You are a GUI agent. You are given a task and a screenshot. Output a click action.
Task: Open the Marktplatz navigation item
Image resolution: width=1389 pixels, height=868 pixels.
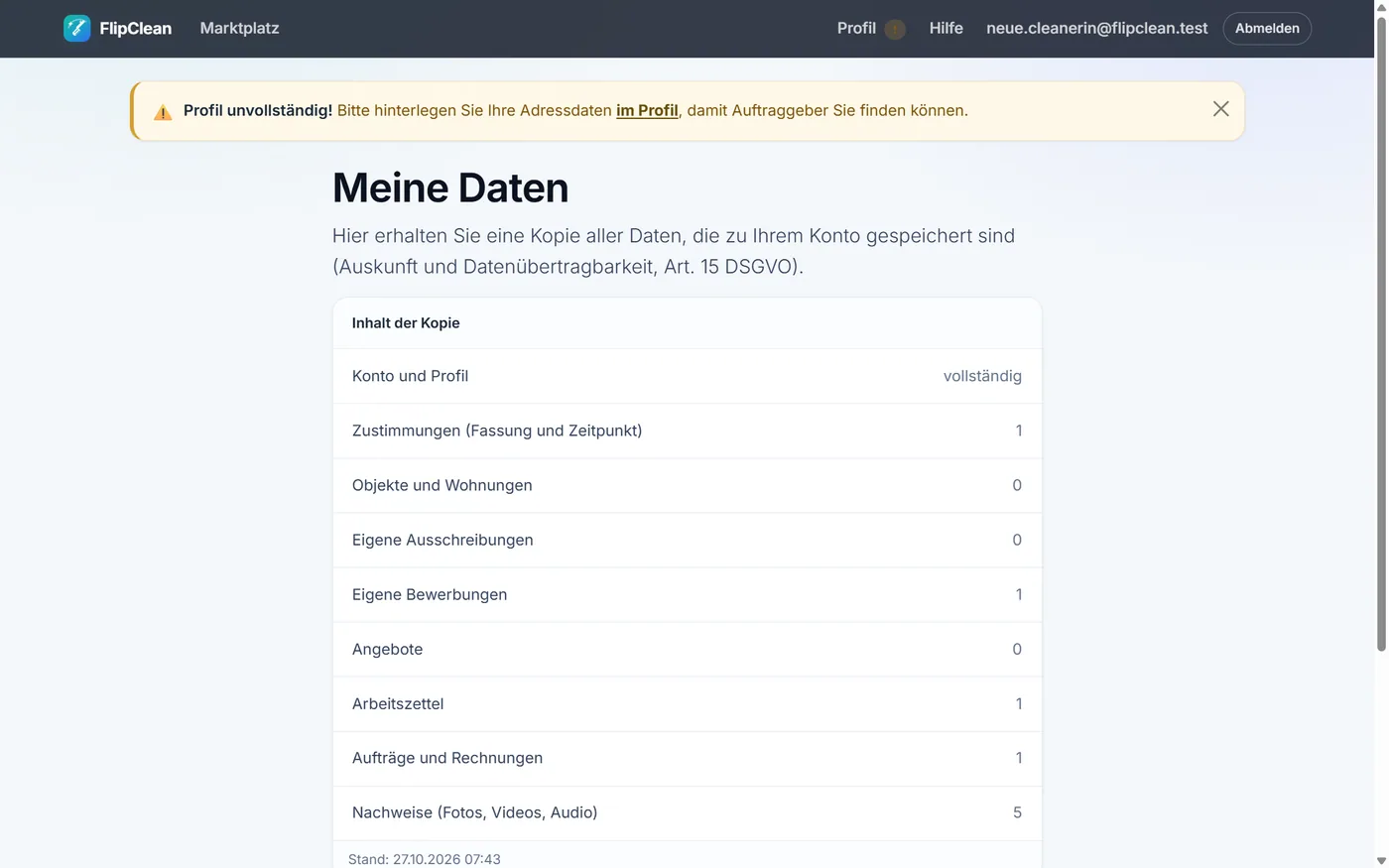(x=239, y=28)
